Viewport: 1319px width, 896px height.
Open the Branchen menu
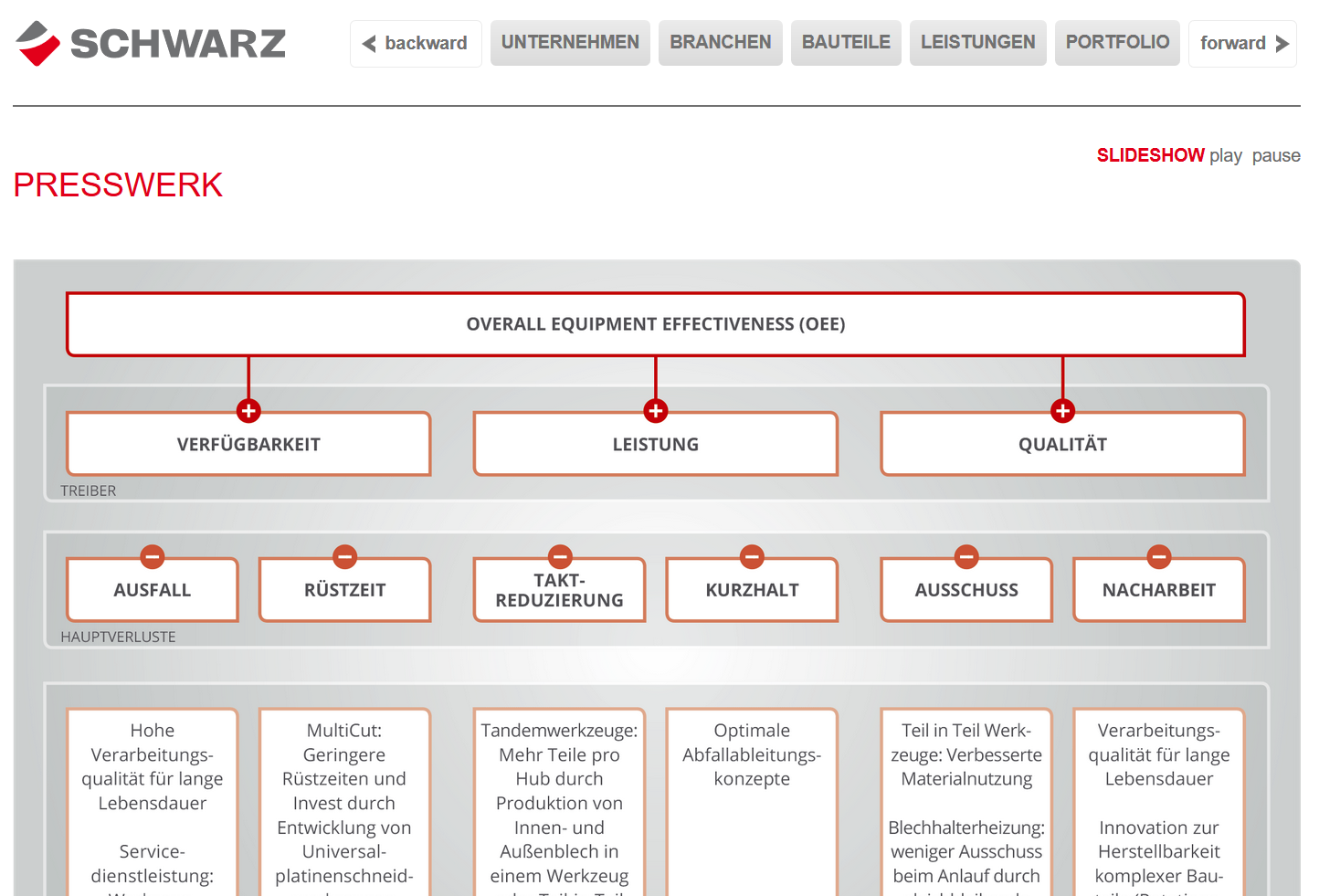[720, 43]
